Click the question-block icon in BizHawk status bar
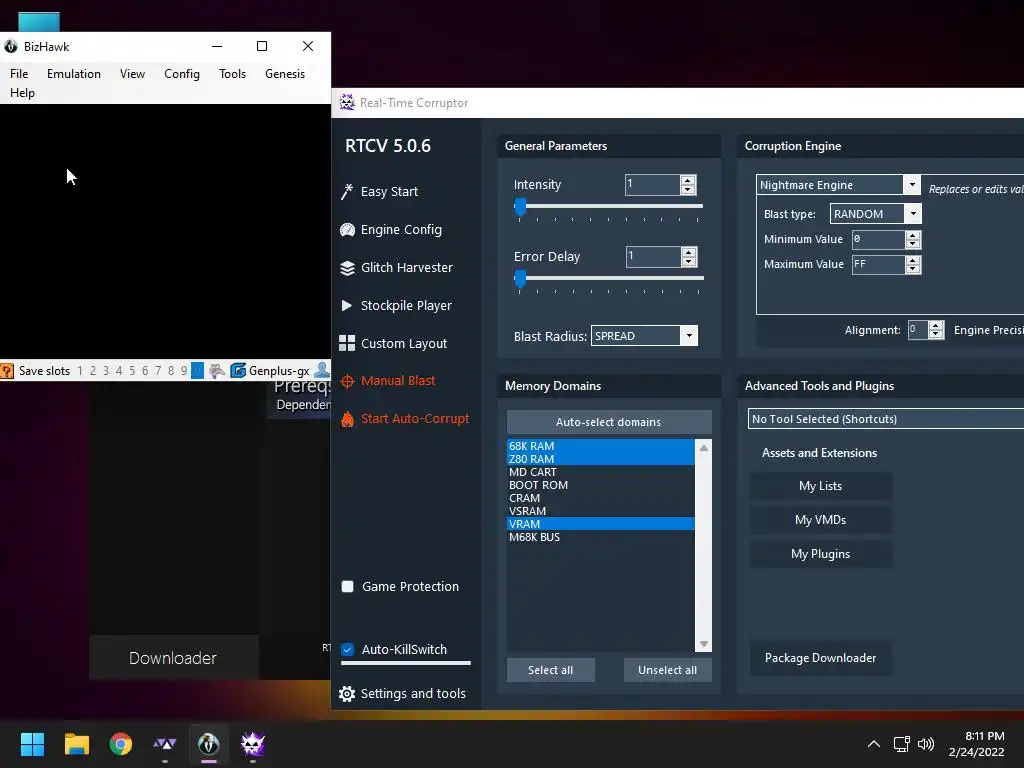1024x768 pixels. pos(7,371)
